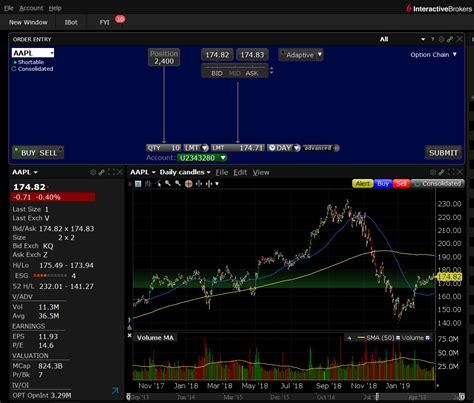Set the price slider to BID
The height and width of the screenshot is (403, 474).
[217, 73]
